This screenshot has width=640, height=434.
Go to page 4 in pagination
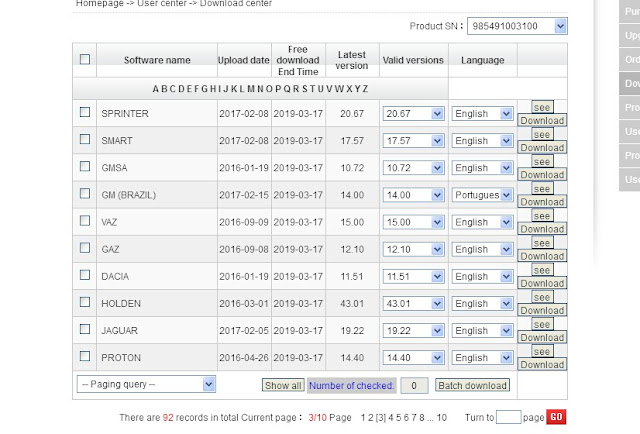click(x=391, y=418)
